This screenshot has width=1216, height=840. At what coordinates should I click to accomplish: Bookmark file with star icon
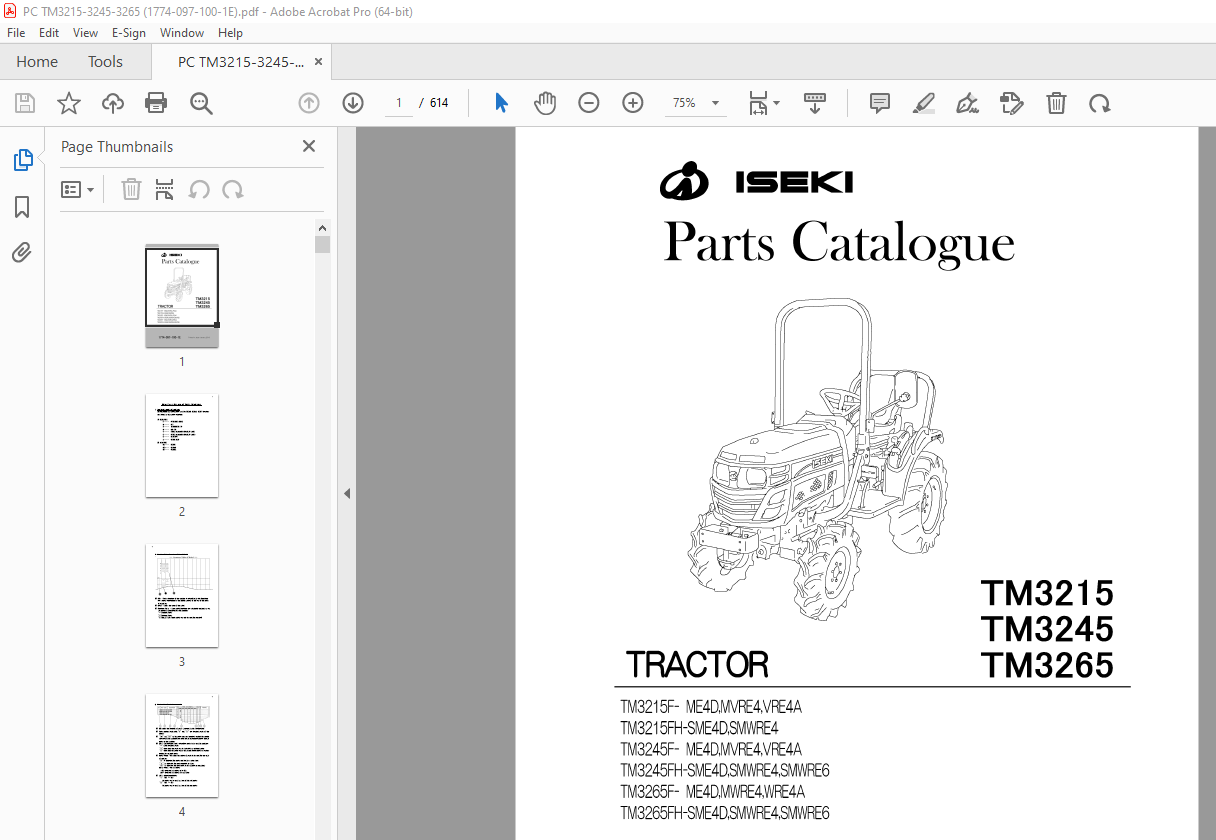69,103
